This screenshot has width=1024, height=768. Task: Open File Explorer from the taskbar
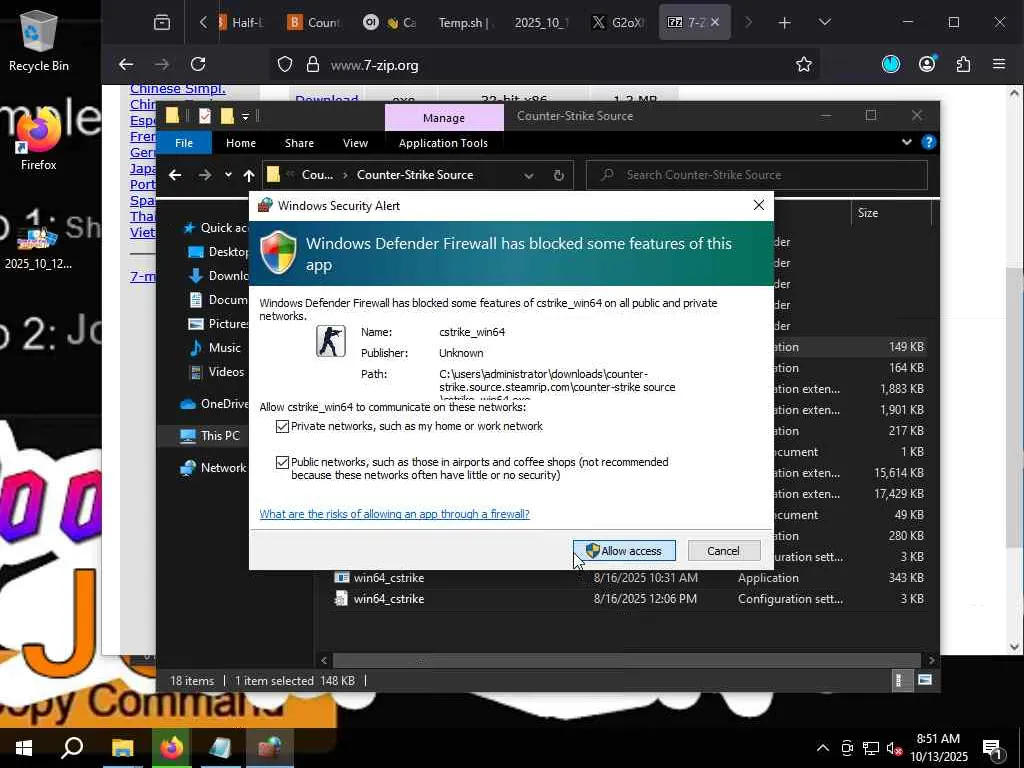click(x=122, y=748)
